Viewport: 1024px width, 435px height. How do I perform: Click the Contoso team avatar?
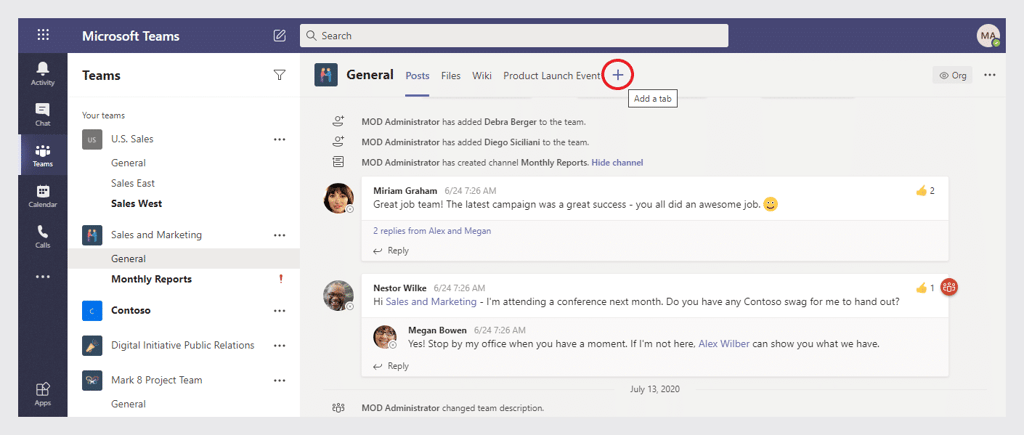[91, 310]
